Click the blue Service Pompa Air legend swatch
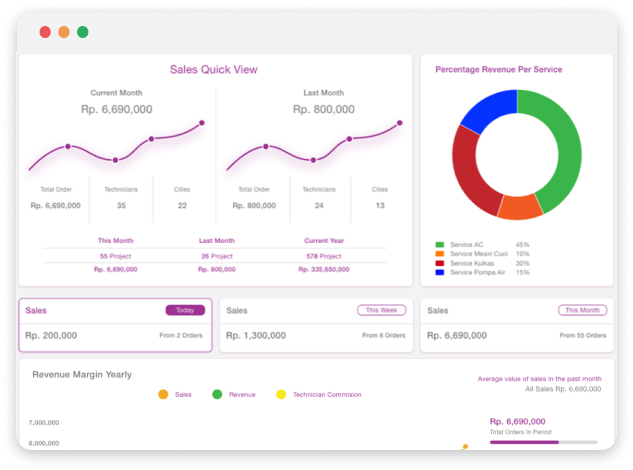 (x=439, y=272)
